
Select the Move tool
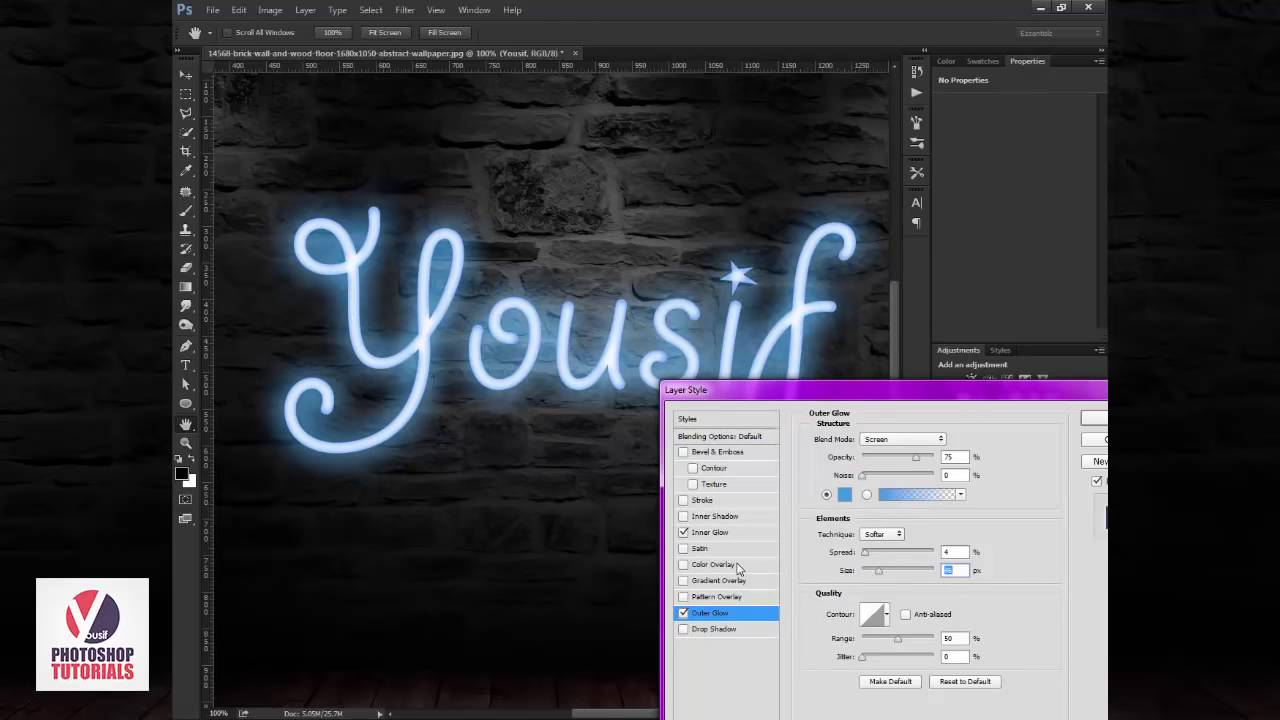[x=186, y=75]
